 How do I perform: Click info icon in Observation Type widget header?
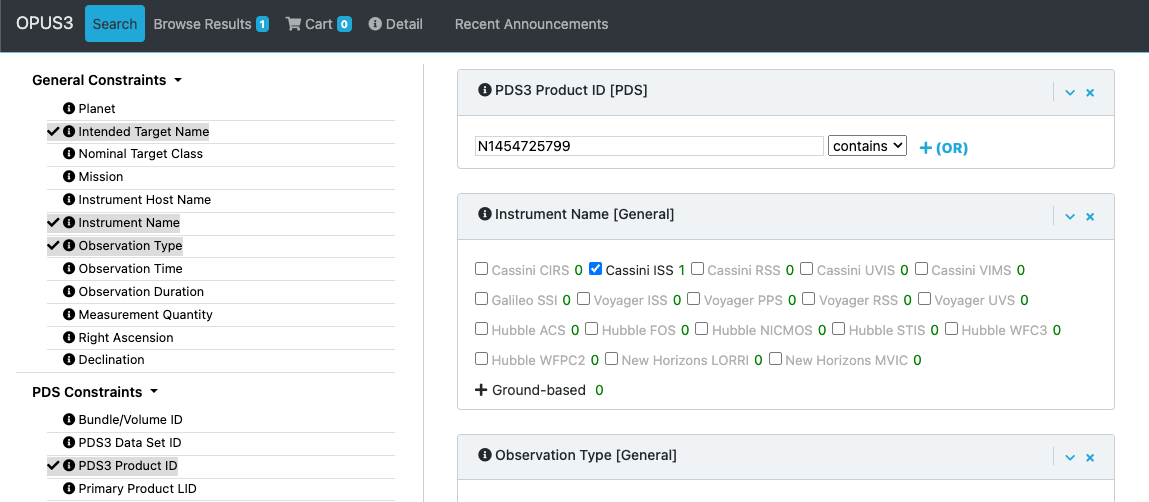[x=485, y=455]
